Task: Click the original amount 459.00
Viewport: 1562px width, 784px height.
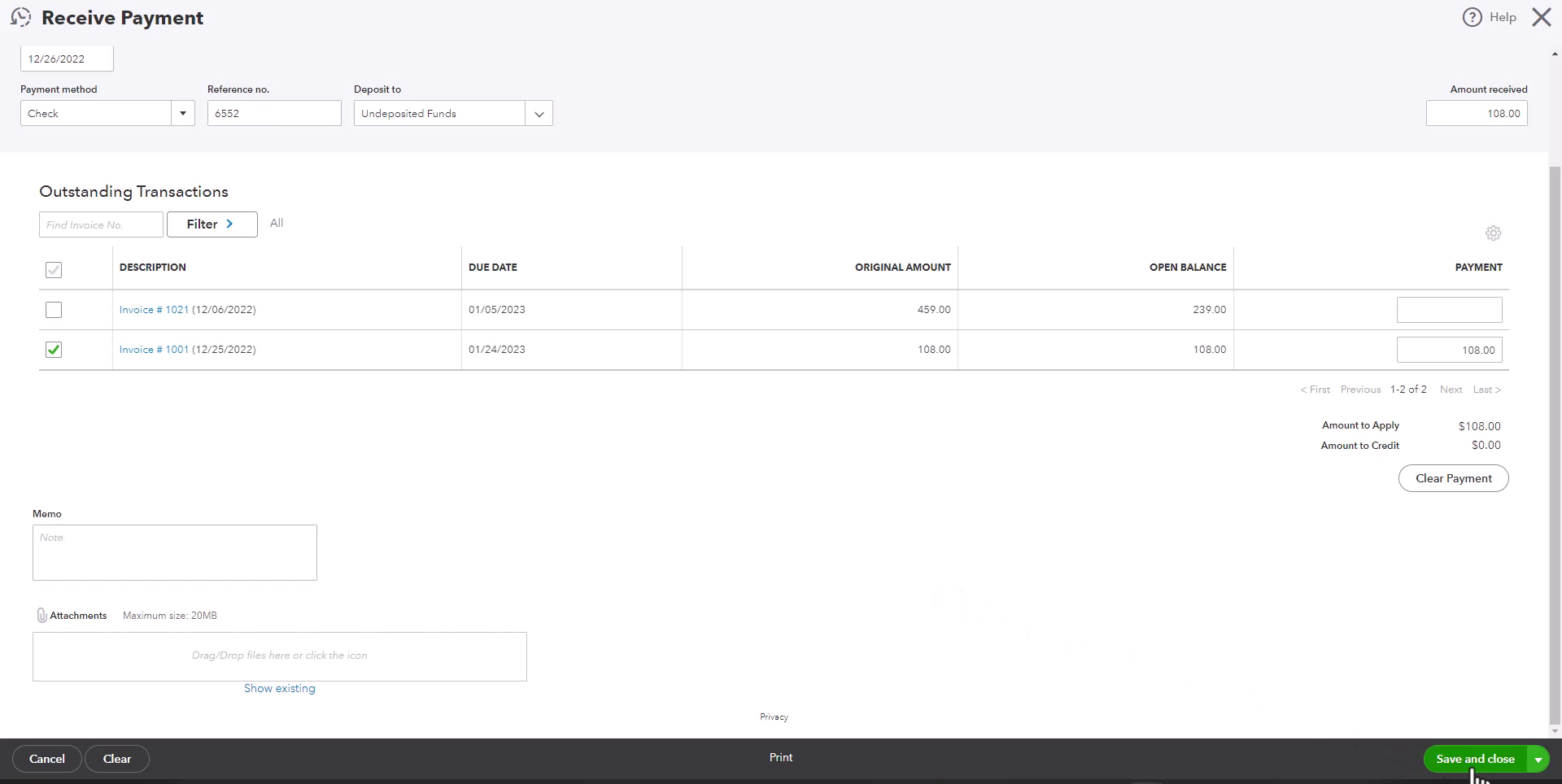Action: pos(933,310)
